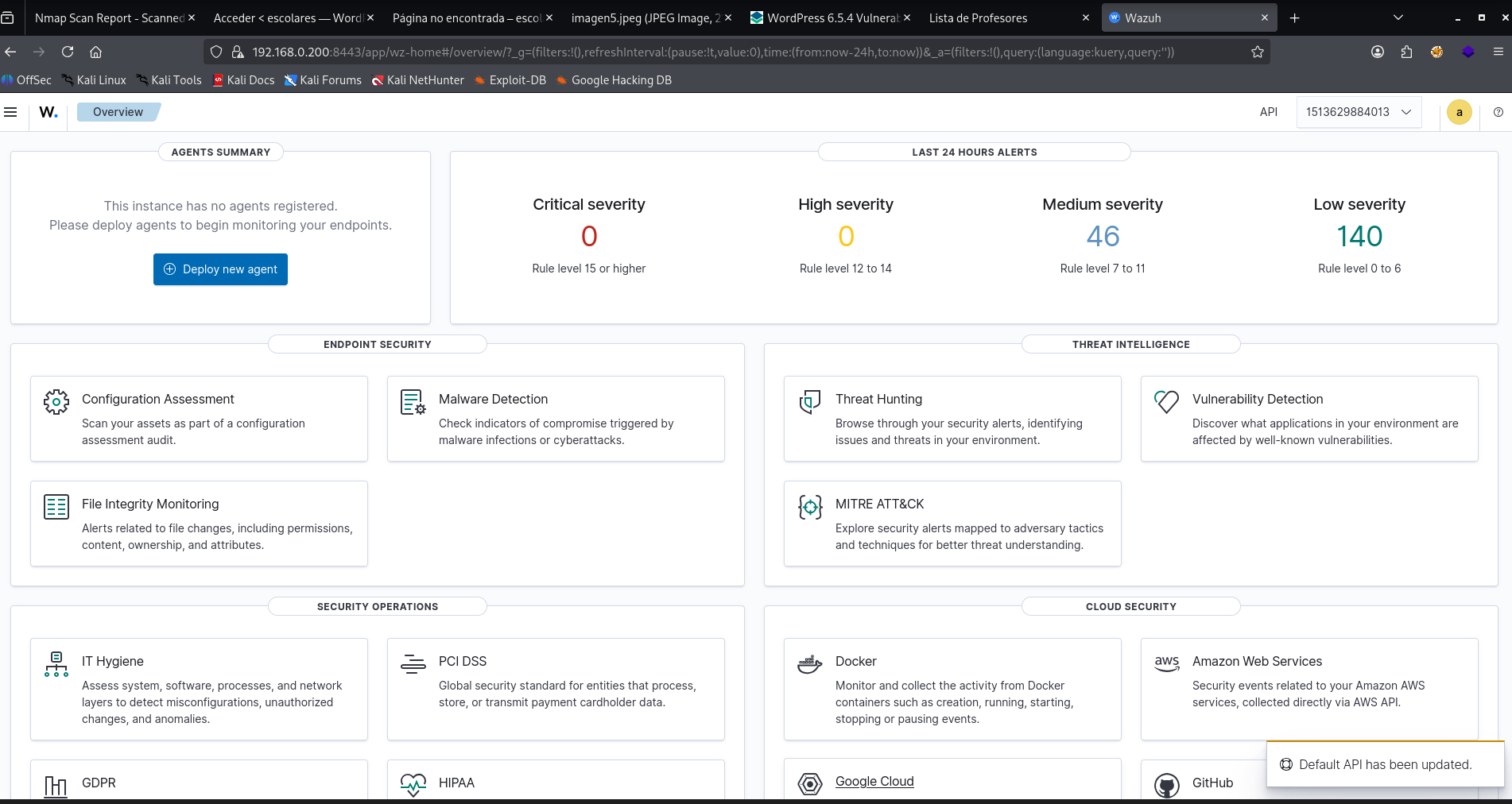The width and height of the screenshot is (1512, 804).
Task: Click the Deploy new agent button
Action: tap(220, 269)
